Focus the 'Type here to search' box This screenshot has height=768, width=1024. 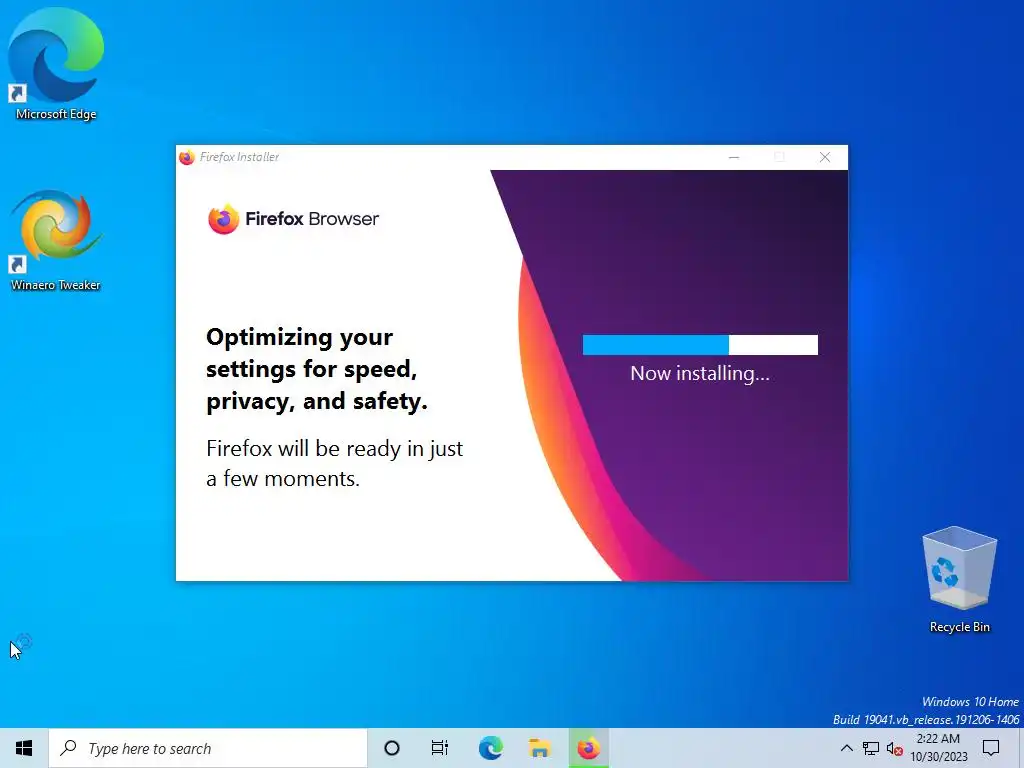point(208,748)
